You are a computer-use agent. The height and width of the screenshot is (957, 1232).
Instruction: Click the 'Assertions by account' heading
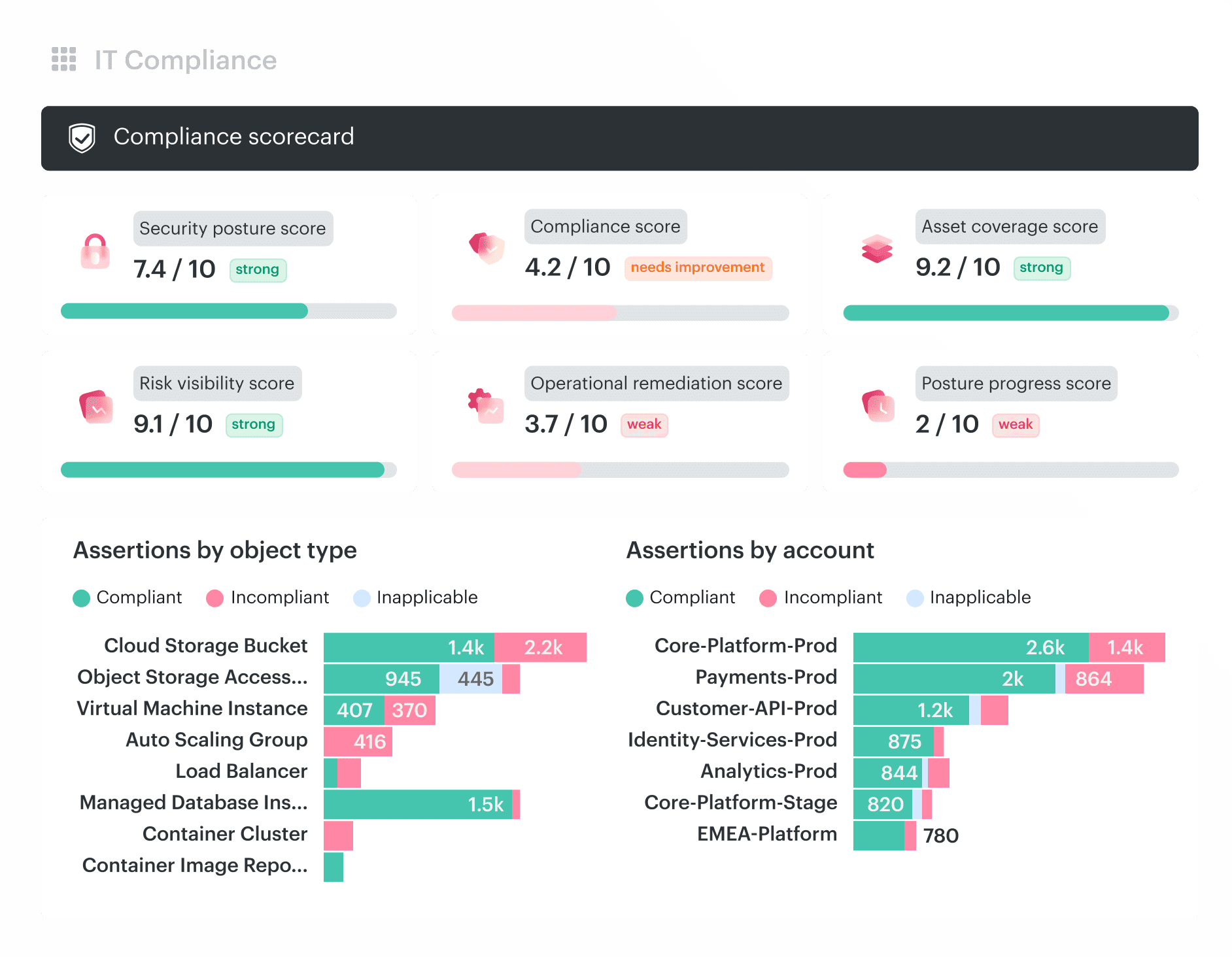point(750,550)
